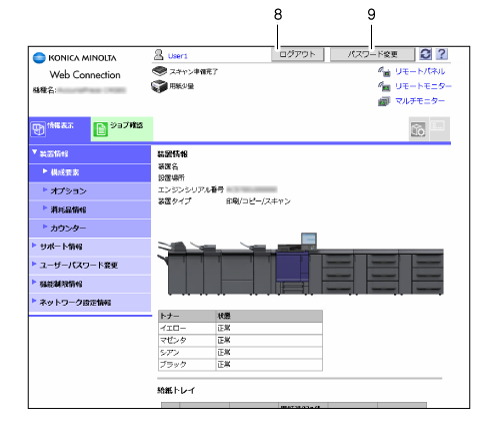Select the 構成要素 menu item
500x434 pixels.
tap(90, 173)
